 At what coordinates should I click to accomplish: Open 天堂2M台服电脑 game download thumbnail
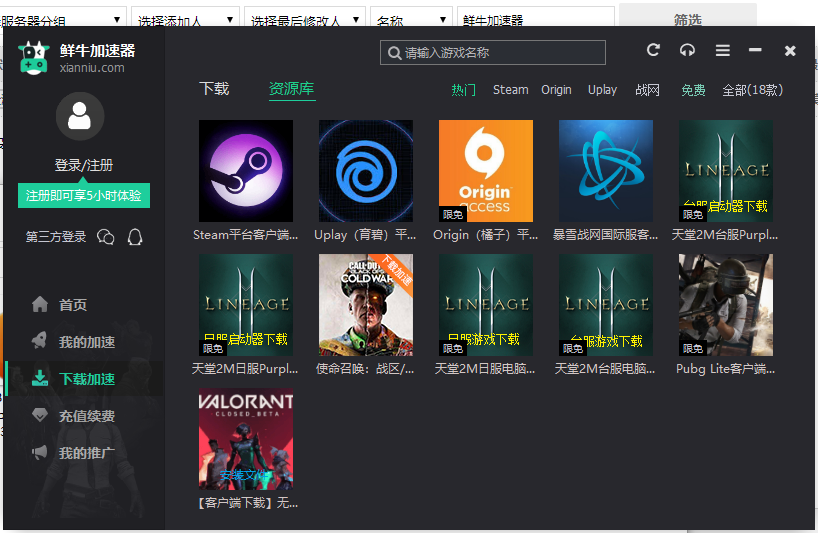(x=606, y=305)
